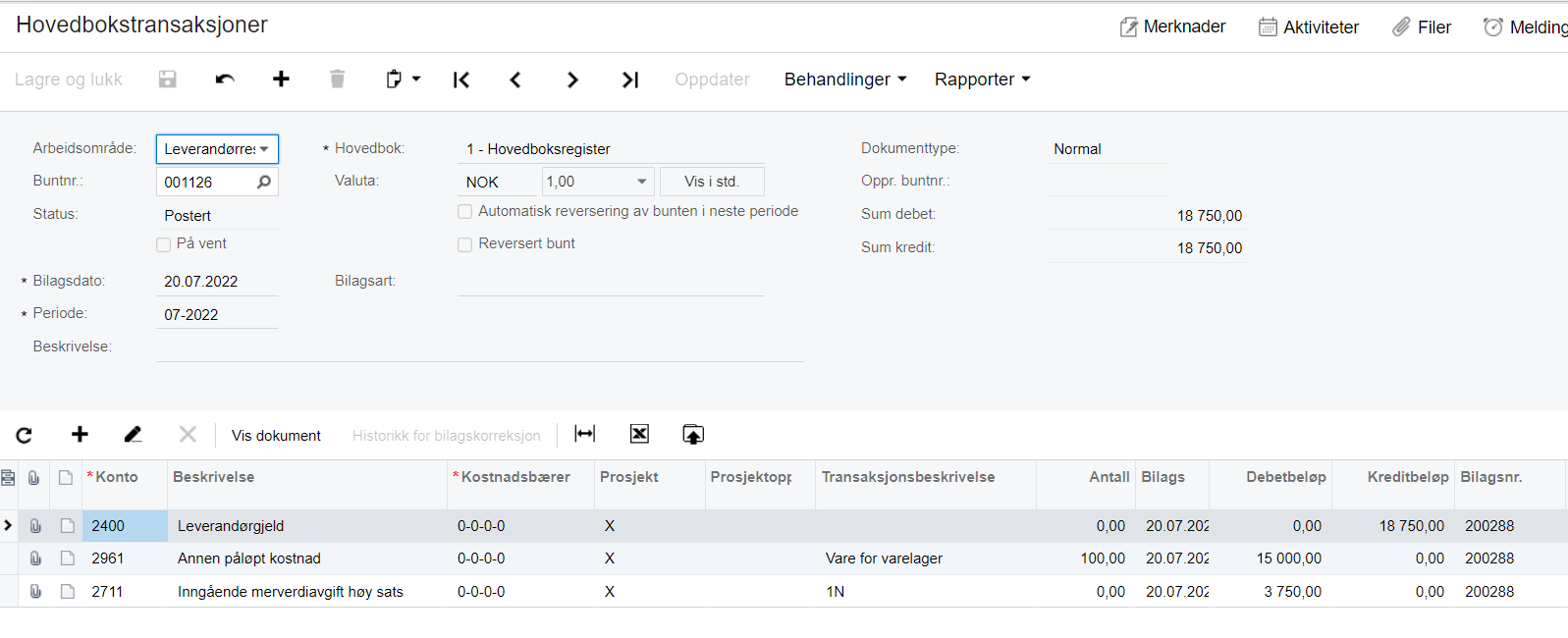Click the paperclip icon in row 2400
This screenshot has height=638, width=1568.
tap(35, 526)
